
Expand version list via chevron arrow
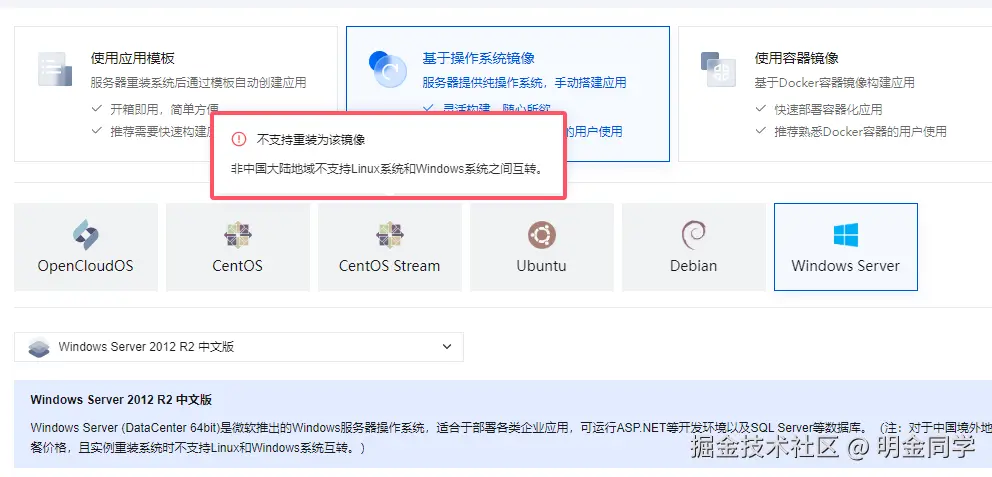pyautogui.click(x=447, y=347)
